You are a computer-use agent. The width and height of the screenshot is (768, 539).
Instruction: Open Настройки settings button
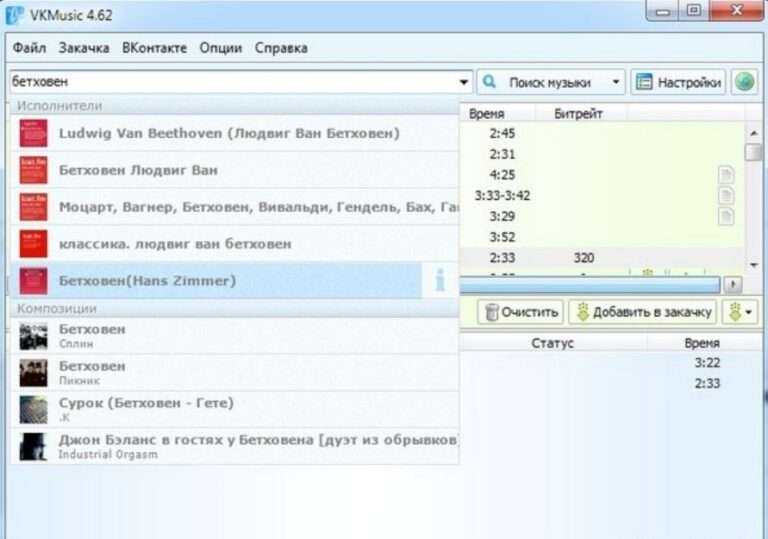[678, 82]
